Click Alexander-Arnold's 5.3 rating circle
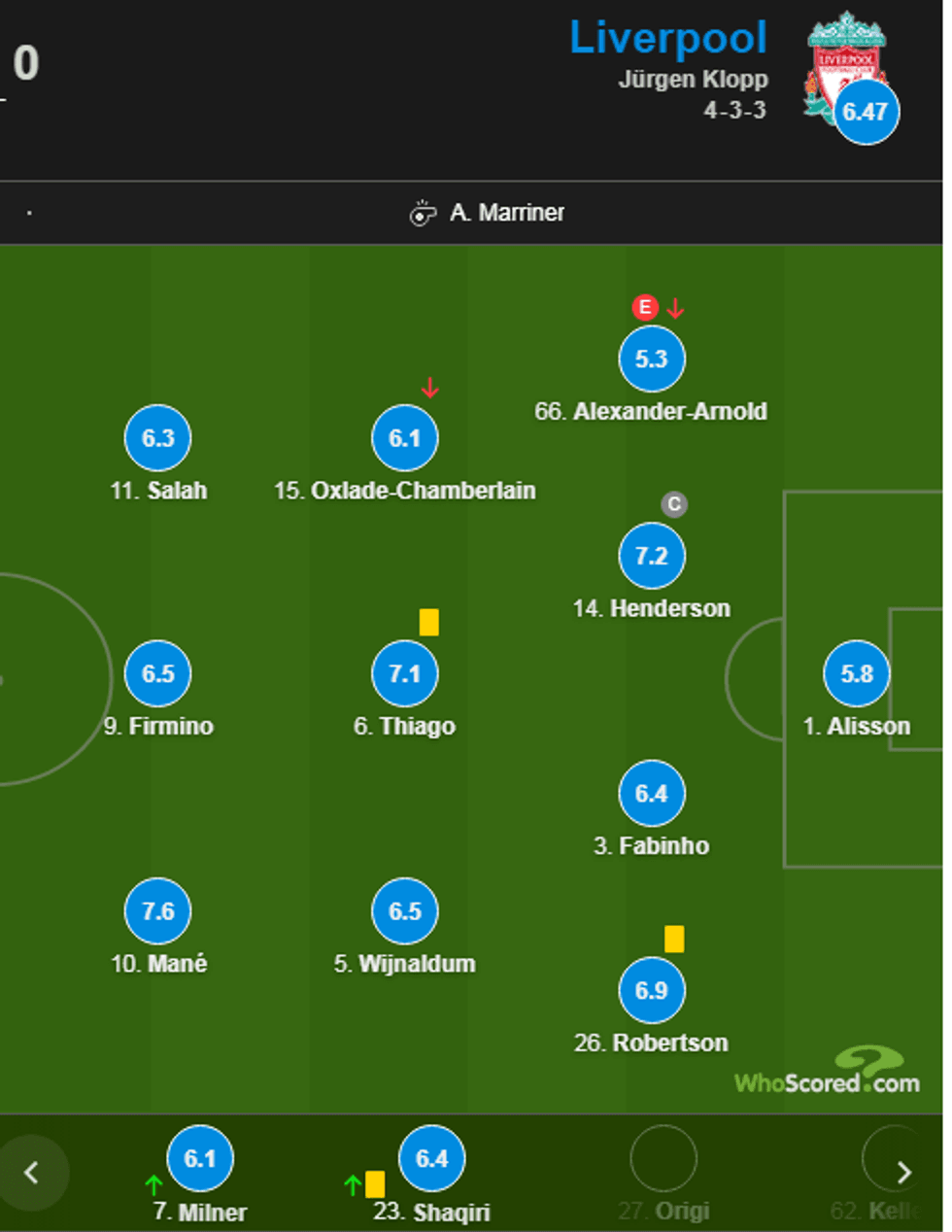The image size is (952, 1232). tap(652, 359)
